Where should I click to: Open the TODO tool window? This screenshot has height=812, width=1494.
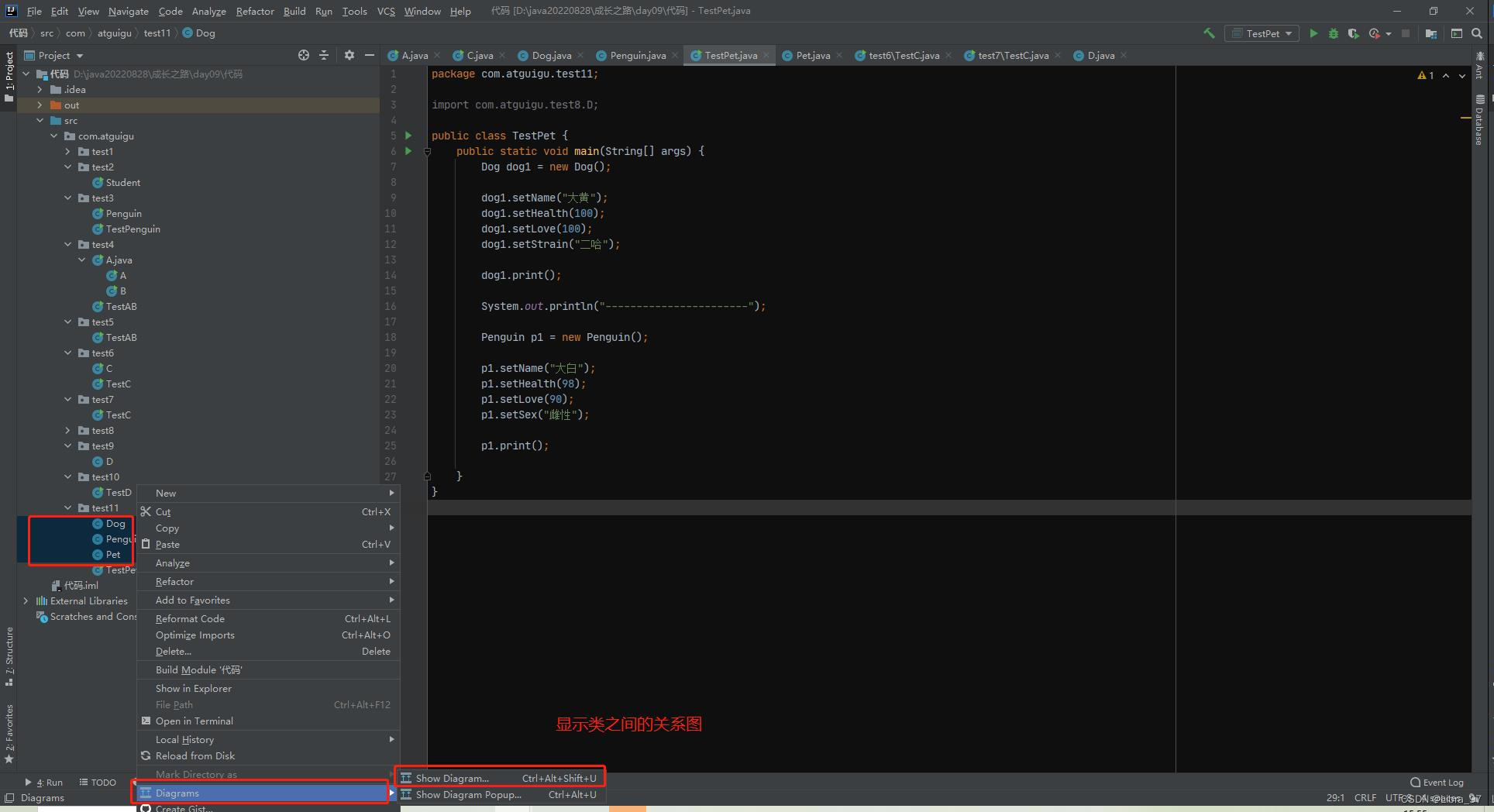tap(98, 782)
